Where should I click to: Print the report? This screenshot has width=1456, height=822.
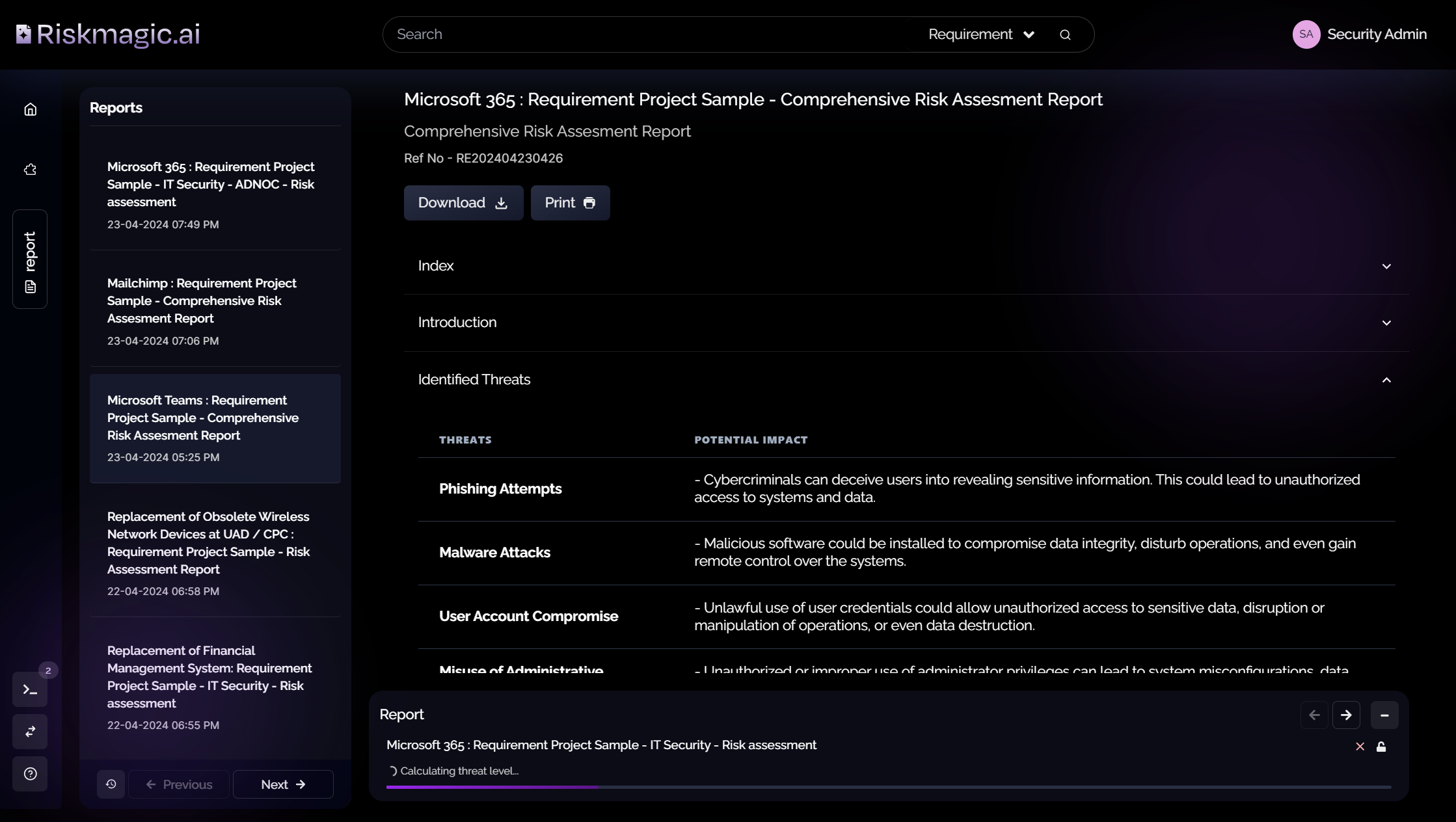[570, 203]
